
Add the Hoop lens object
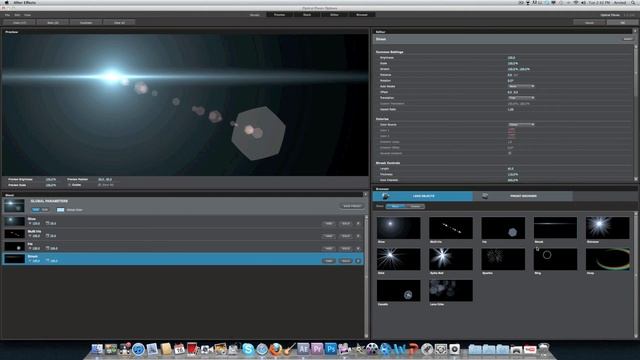click(x=607, y=259)
